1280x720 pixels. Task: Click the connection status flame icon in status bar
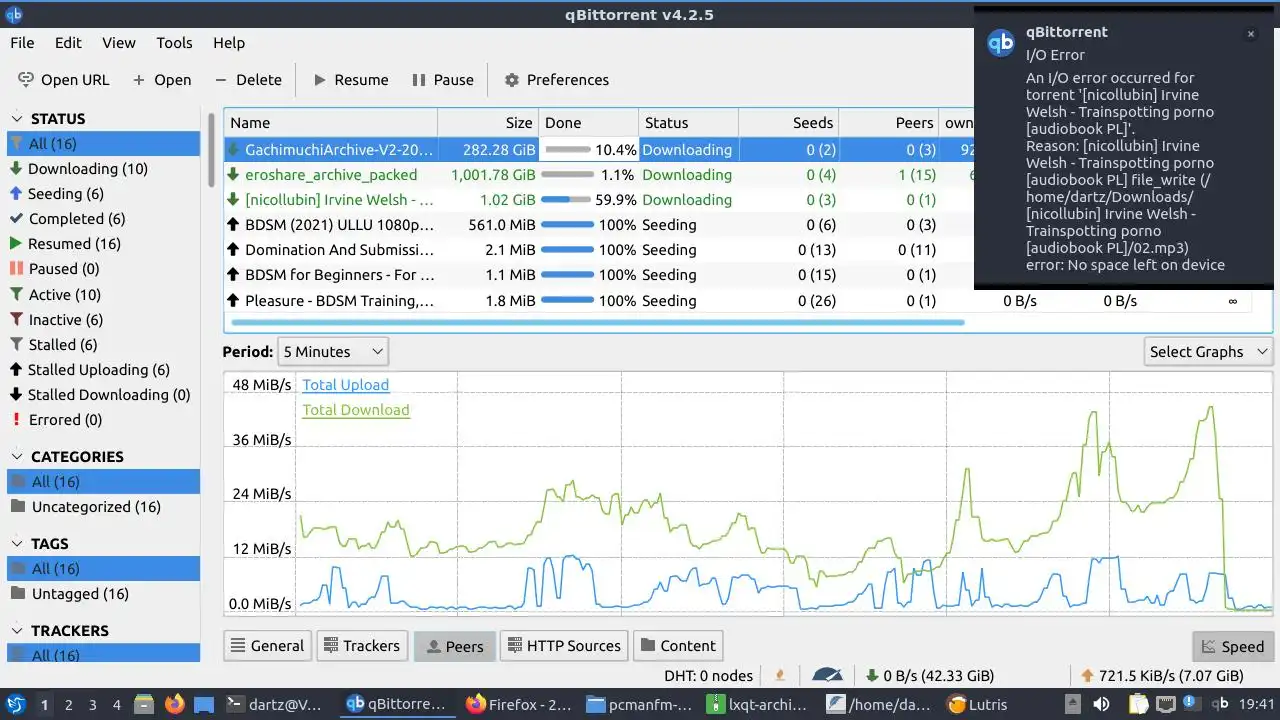781,675
